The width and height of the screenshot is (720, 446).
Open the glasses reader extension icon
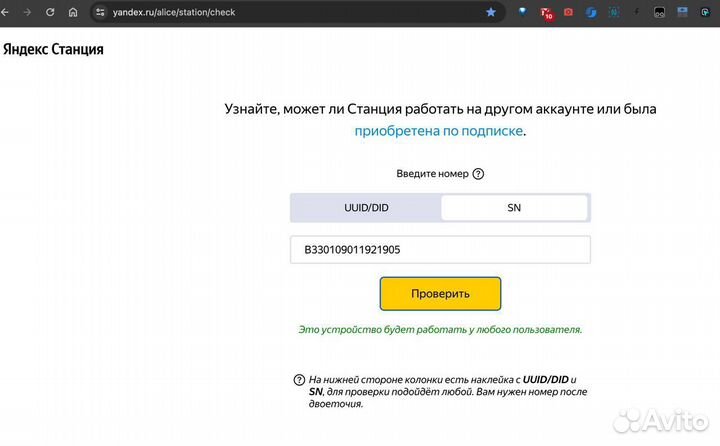659,12
